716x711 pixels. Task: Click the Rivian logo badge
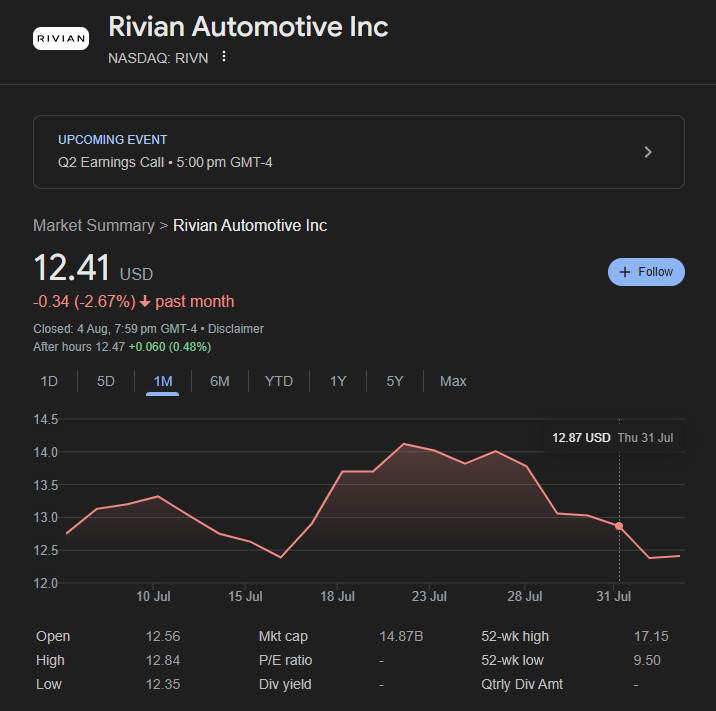(61, 39)
